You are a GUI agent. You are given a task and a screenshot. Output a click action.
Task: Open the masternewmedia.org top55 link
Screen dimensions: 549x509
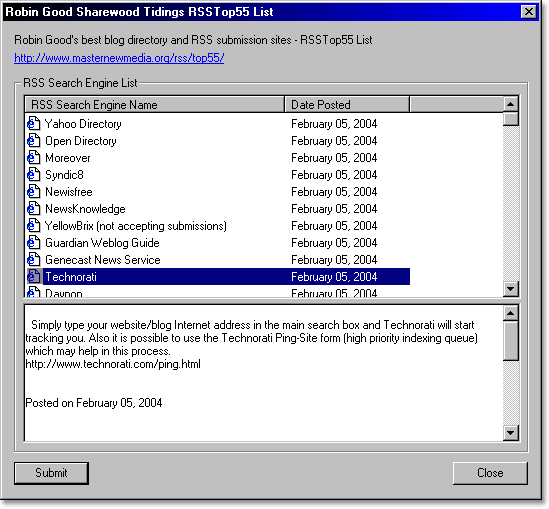pyautogui.click(x=119, y=58)
